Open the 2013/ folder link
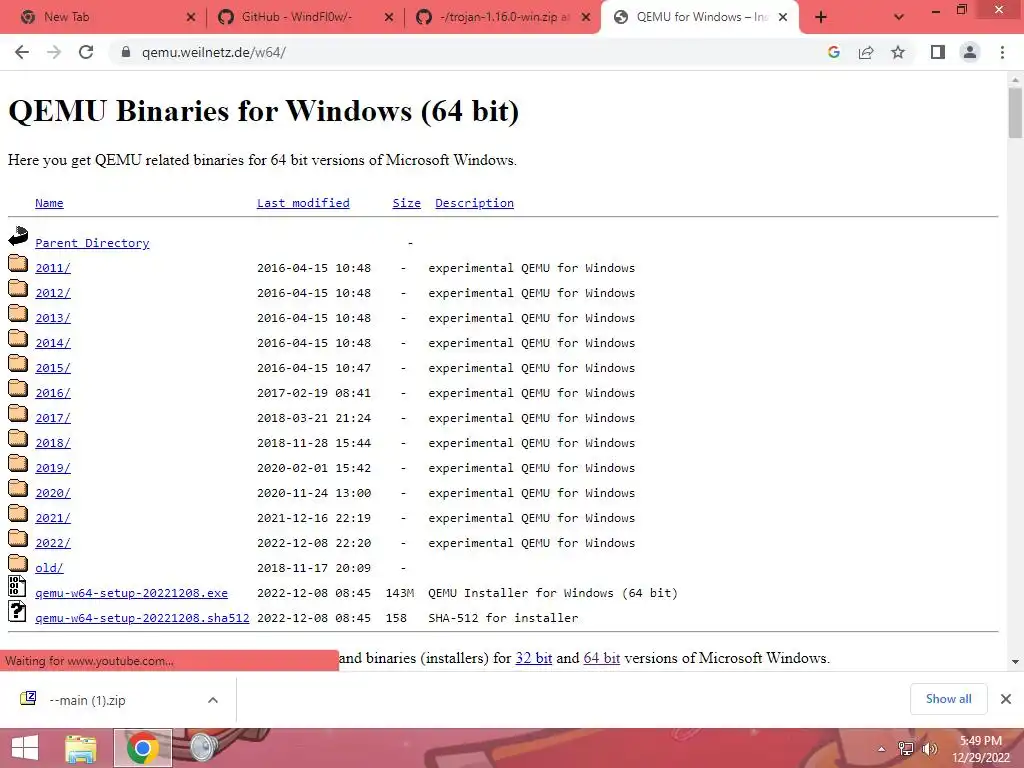 pos(53,318)
